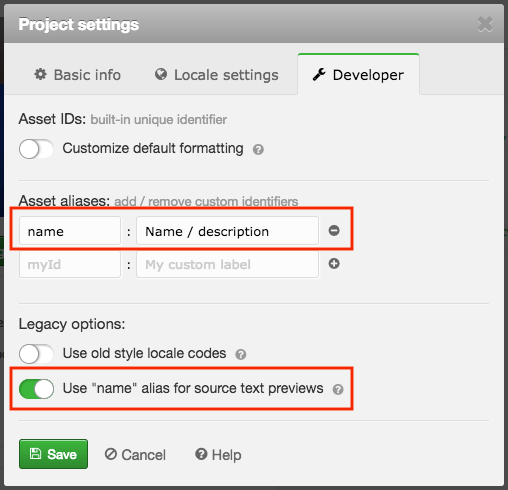Viewport: 508px width, 490px height.
Task: Click help icon beside name alias previews option
Action: 338,389
